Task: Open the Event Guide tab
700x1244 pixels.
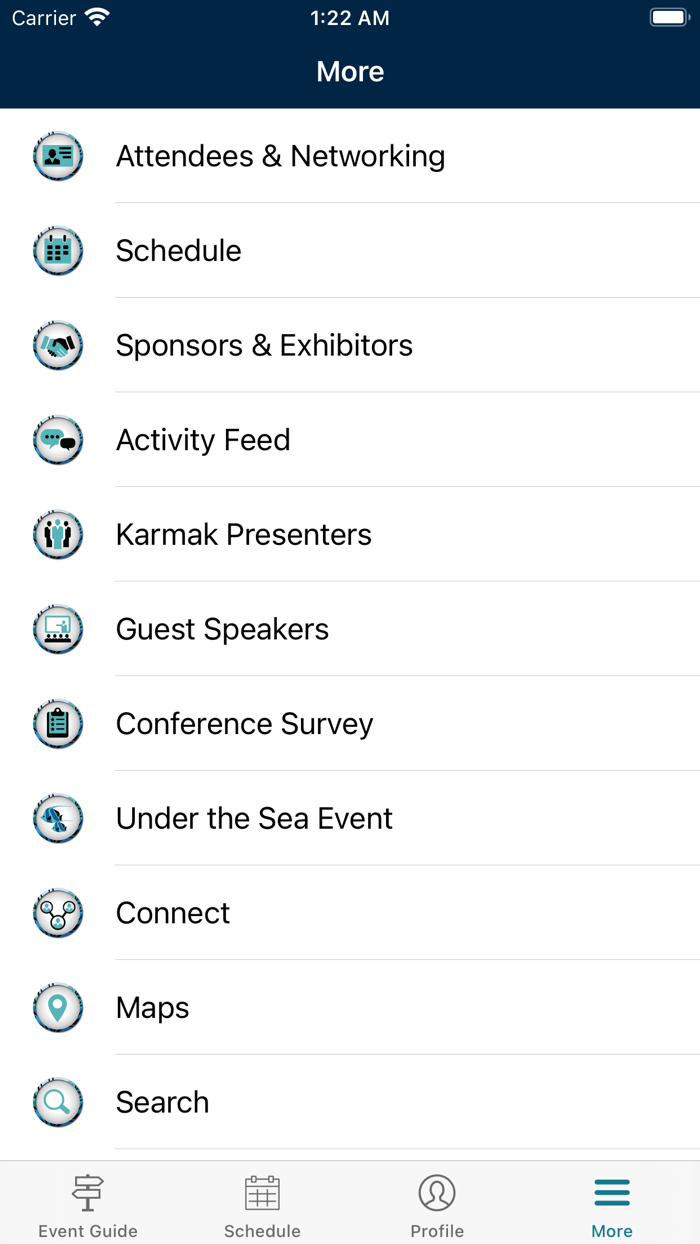Action: click(87, 1202)
